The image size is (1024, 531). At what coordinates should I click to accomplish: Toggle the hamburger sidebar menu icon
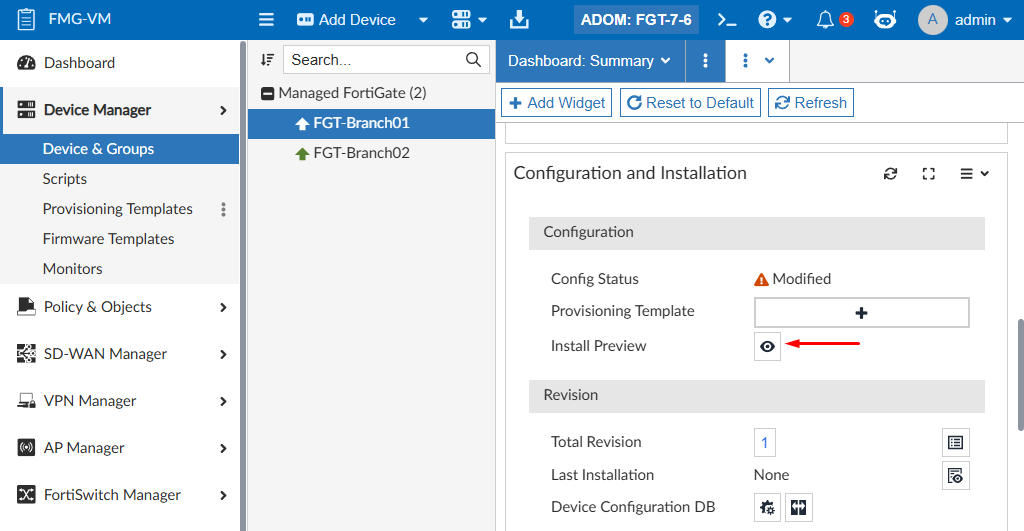(266, 20)
